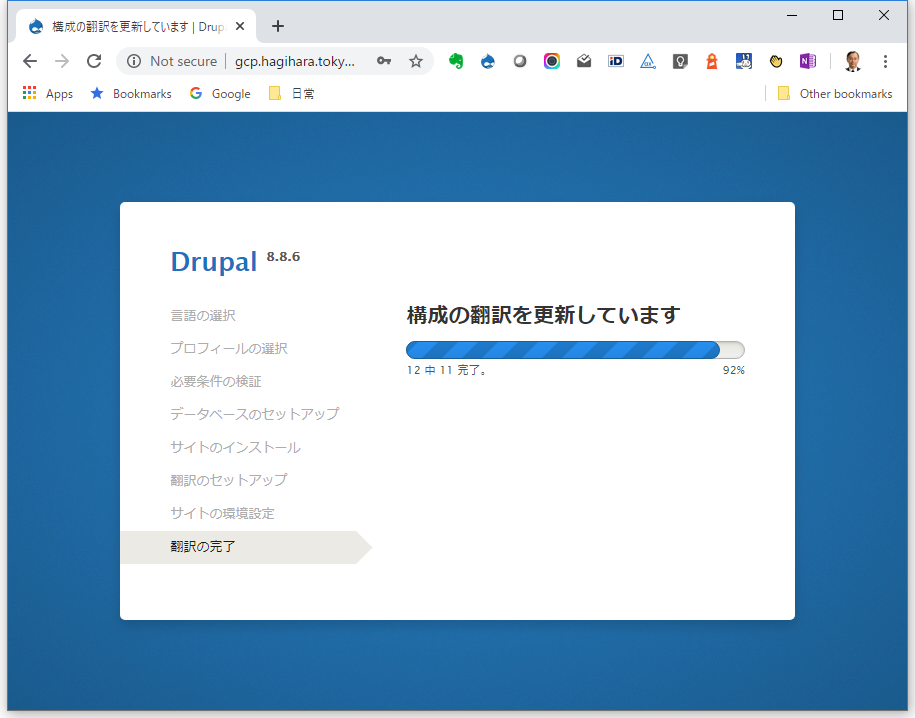
Task: Open the blue triangle extension icon
Action: pyautogui.click(x=648, y=61)
